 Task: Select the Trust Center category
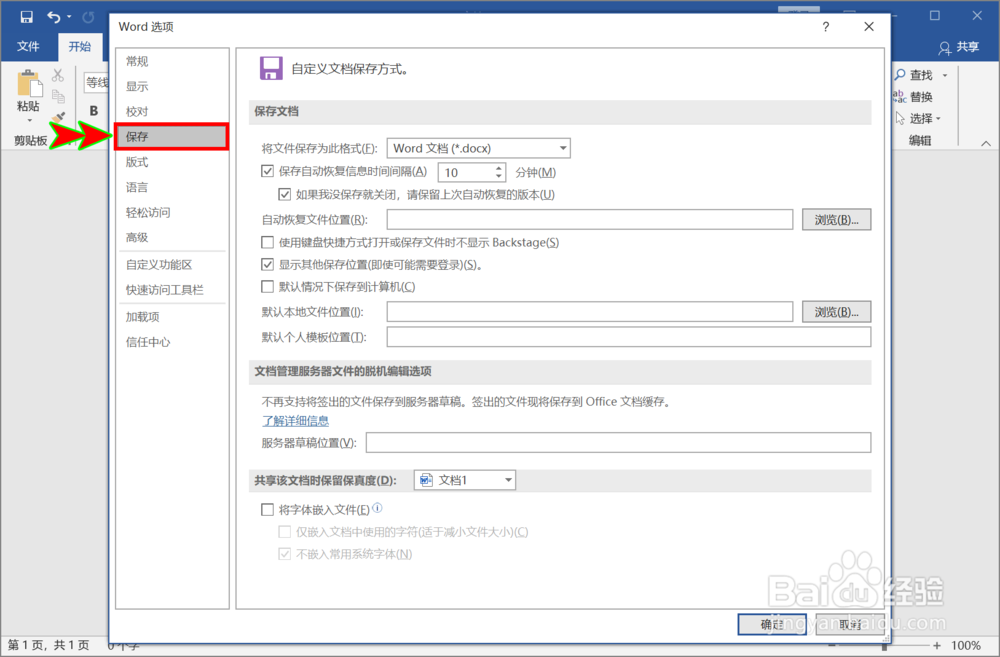click(x=172, y=342)
